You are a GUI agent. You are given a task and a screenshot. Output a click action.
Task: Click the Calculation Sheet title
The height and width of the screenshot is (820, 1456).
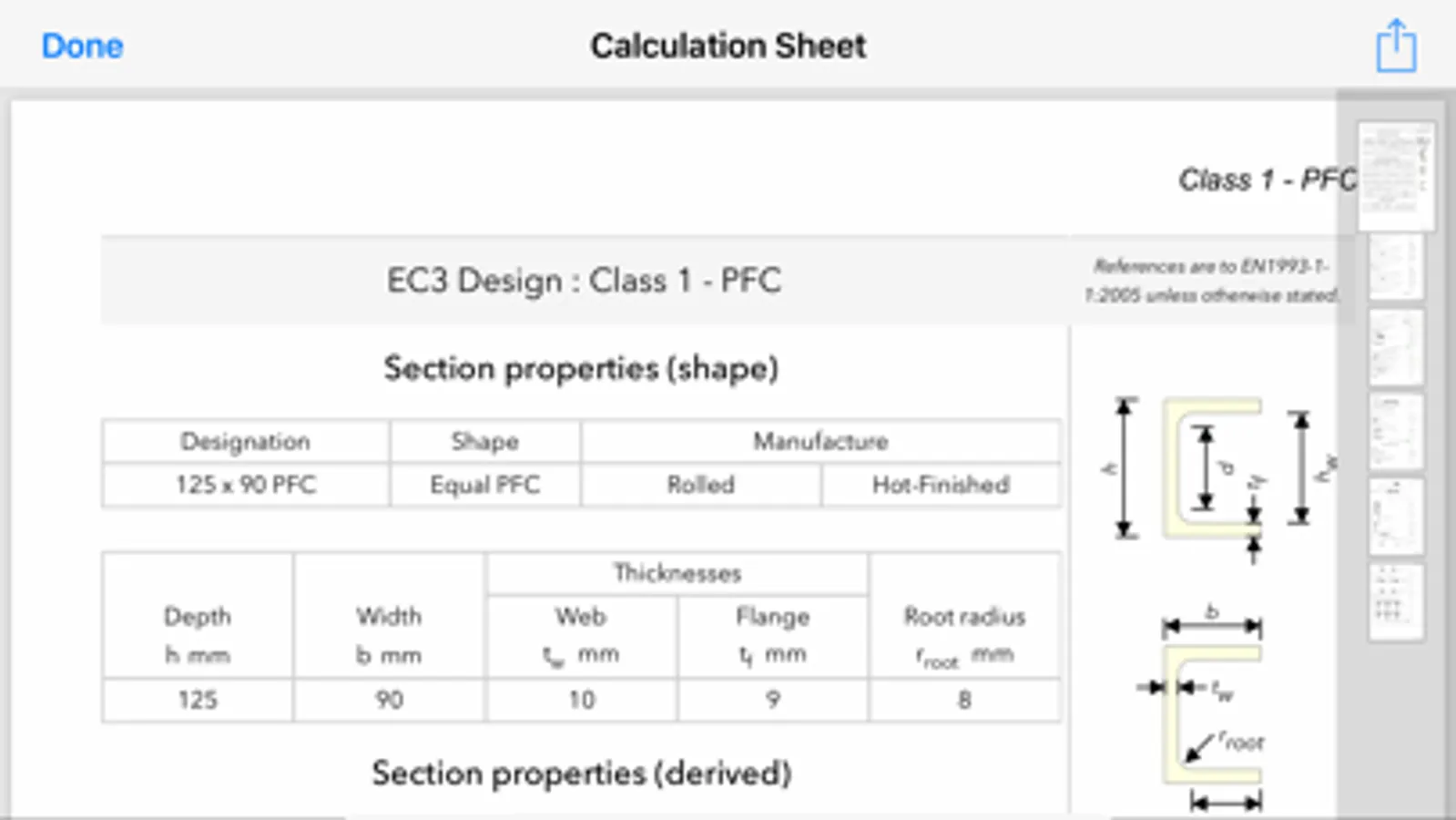[728, 46]
